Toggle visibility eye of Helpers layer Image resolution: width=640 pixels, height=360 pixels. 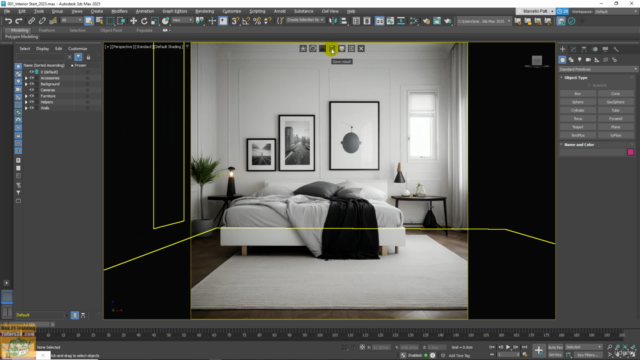coord(31,102)
